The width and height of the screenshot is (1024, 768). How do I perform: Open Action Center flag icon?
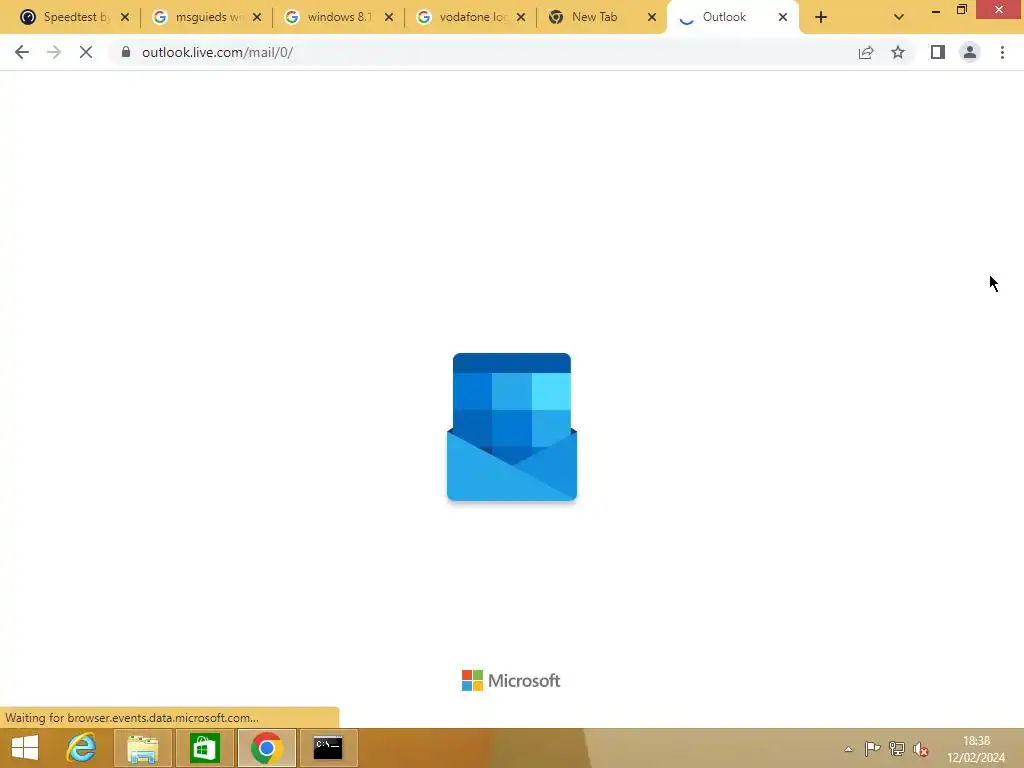tap(872, 749)
